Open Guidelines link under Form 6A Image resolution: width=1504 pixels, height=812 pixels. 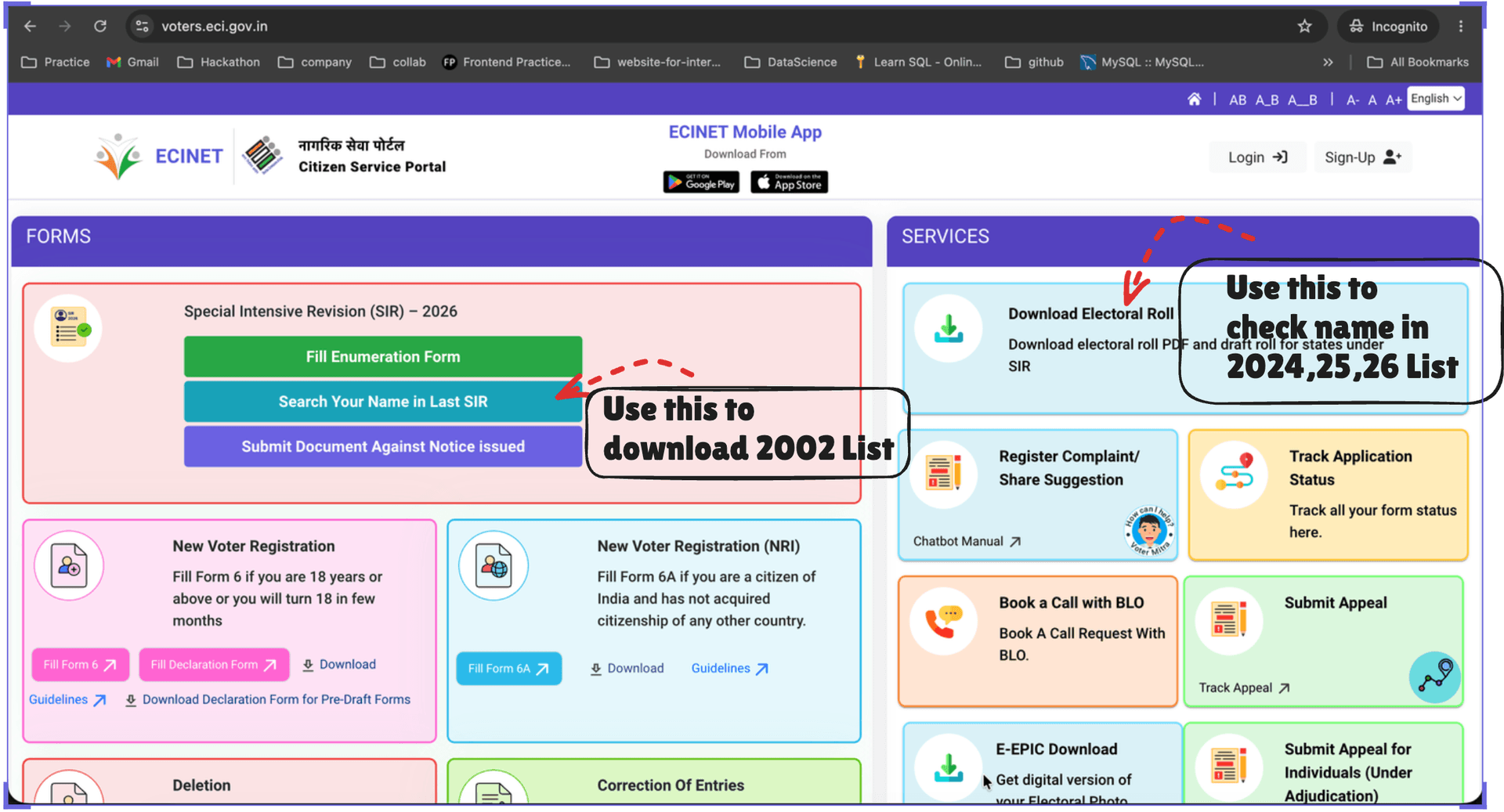(730, 669)
